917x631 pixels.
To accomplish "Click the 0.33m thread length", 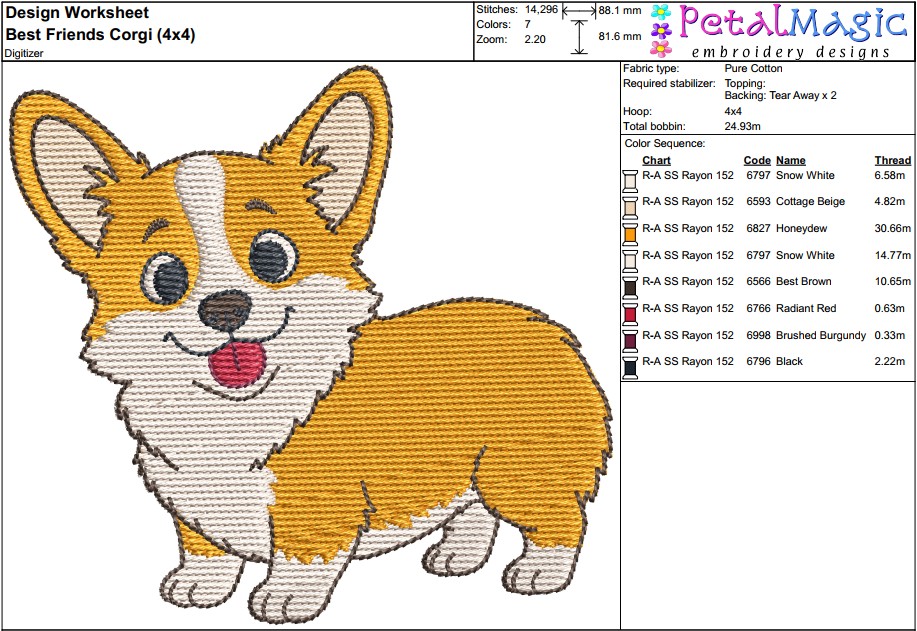I will point(890,335).
